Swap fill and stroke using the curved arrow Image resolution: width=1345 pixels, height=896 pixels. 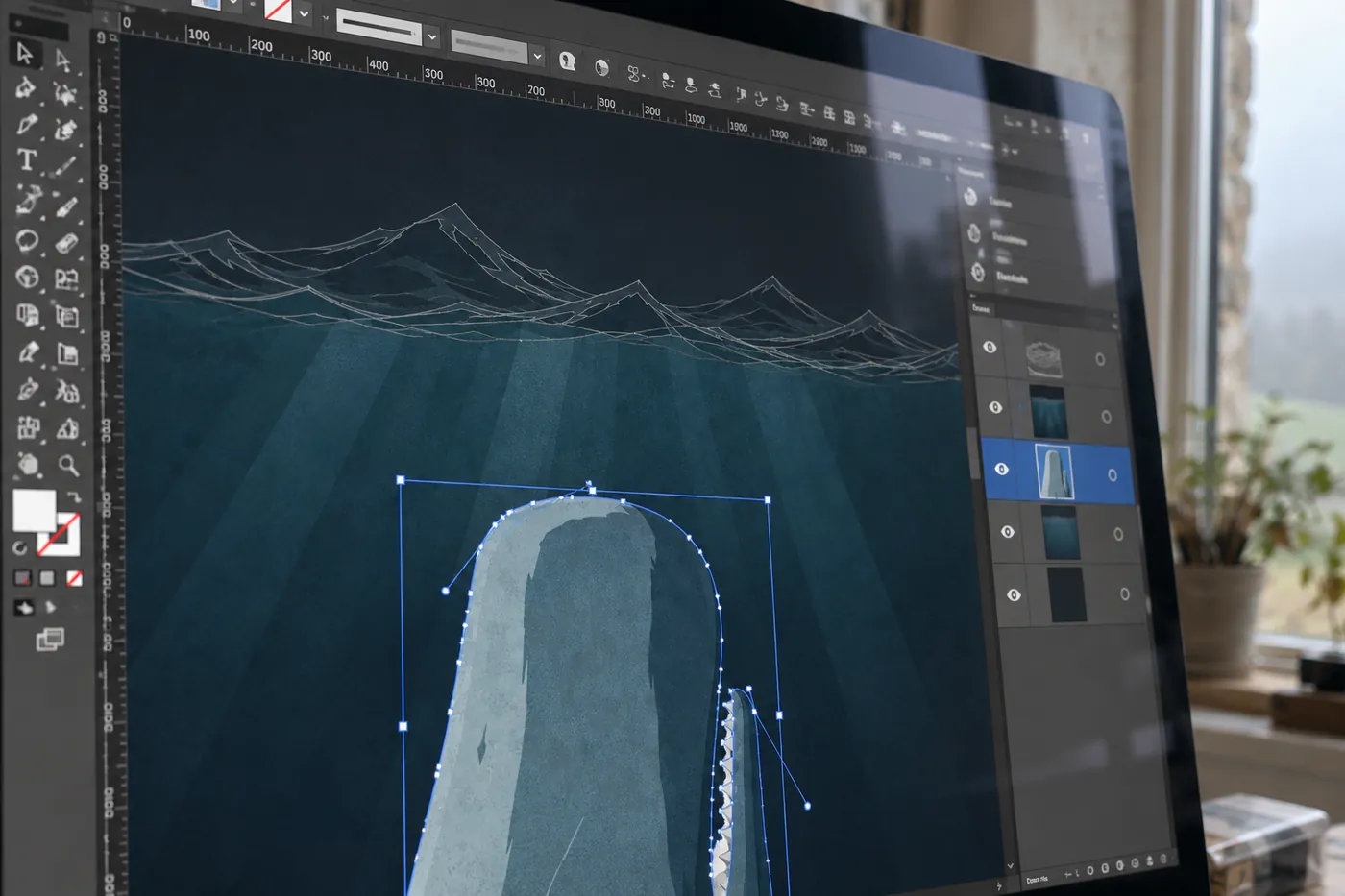(x=73, y=497)
